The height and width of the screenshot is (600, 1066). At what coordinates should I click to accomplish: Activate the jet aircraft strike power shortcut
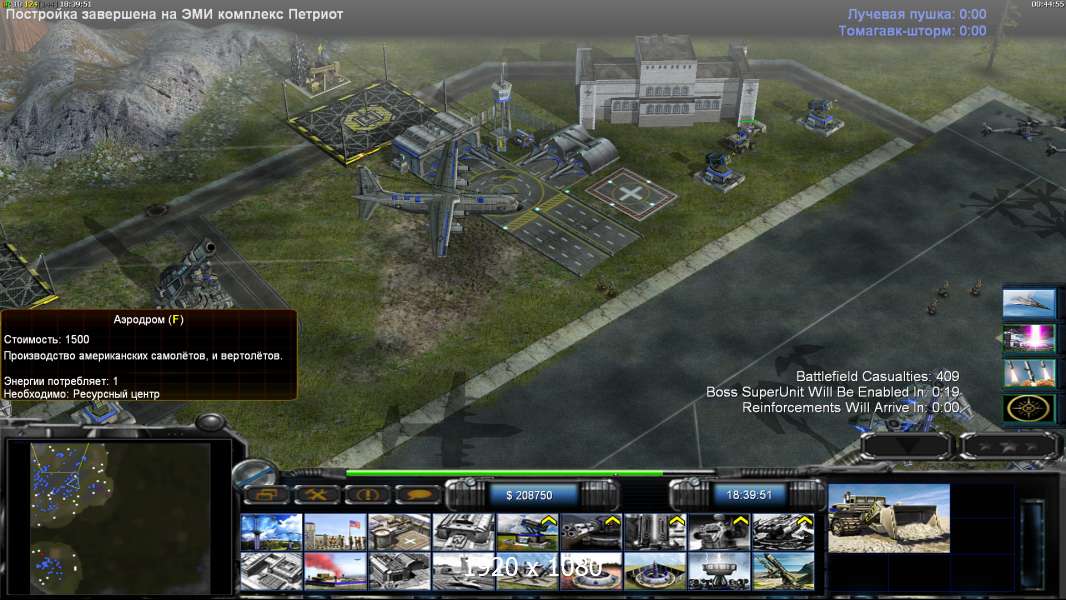(1029, 304)
